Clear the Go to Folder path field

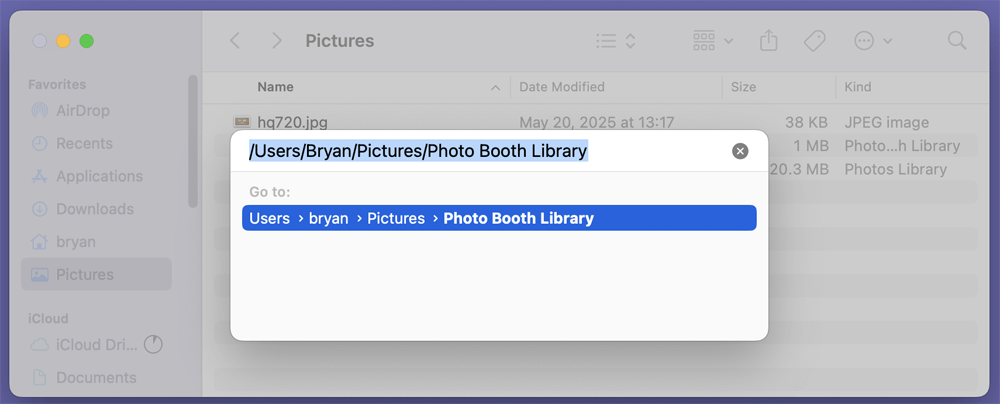coord(740,151)
